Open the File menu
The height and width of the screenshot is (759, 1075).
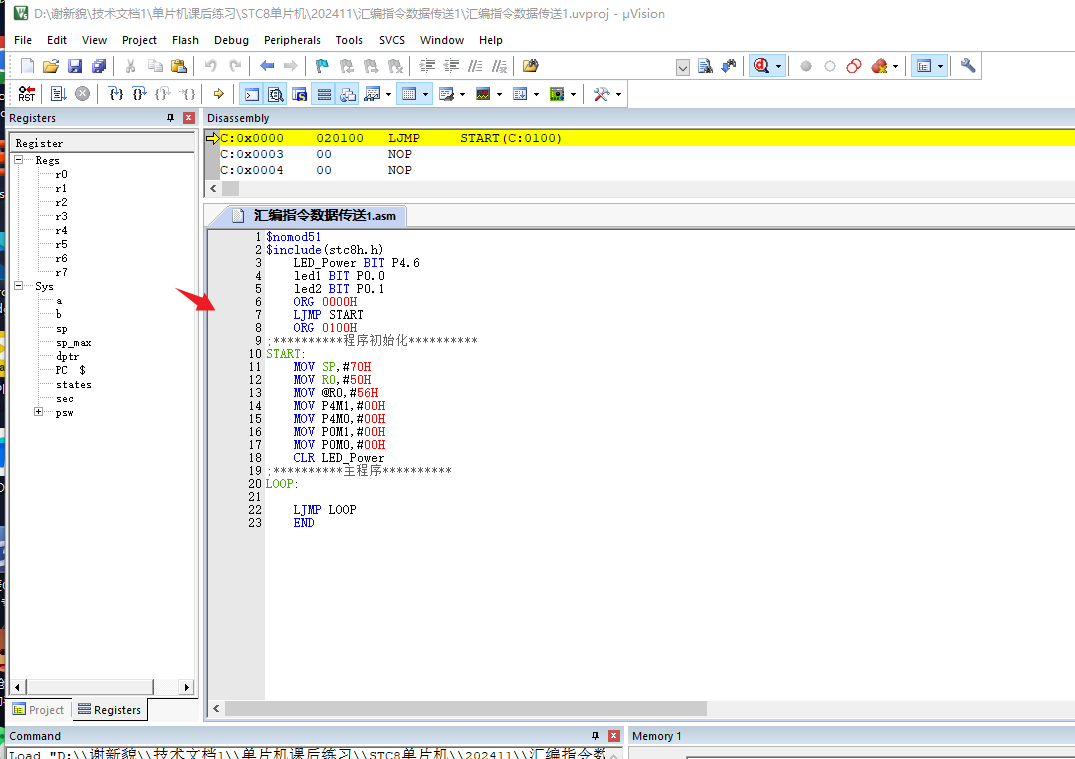tap(23, 40)
